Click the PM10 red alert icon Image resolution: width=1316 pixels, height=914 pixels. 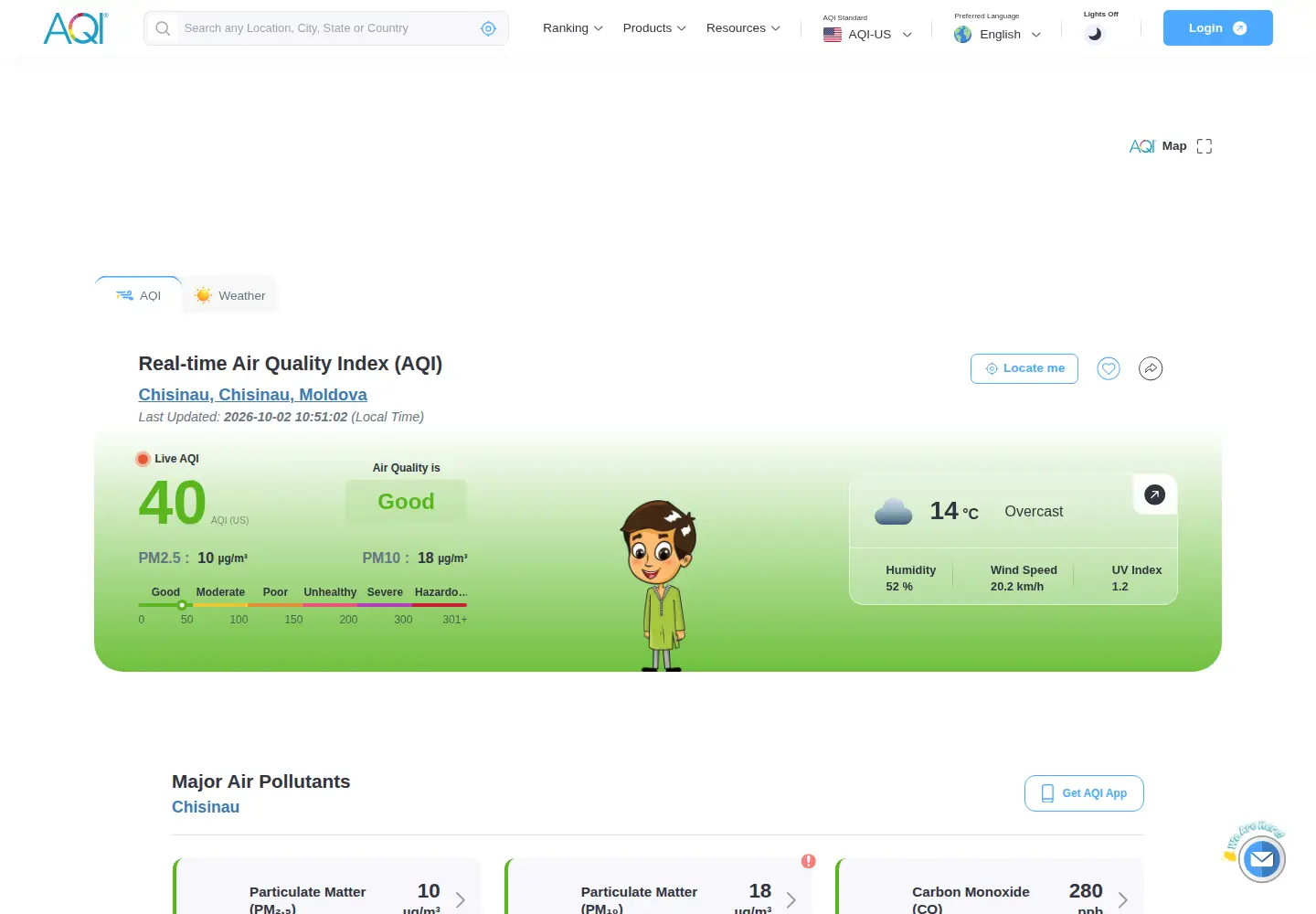click(x=808, y=861)
